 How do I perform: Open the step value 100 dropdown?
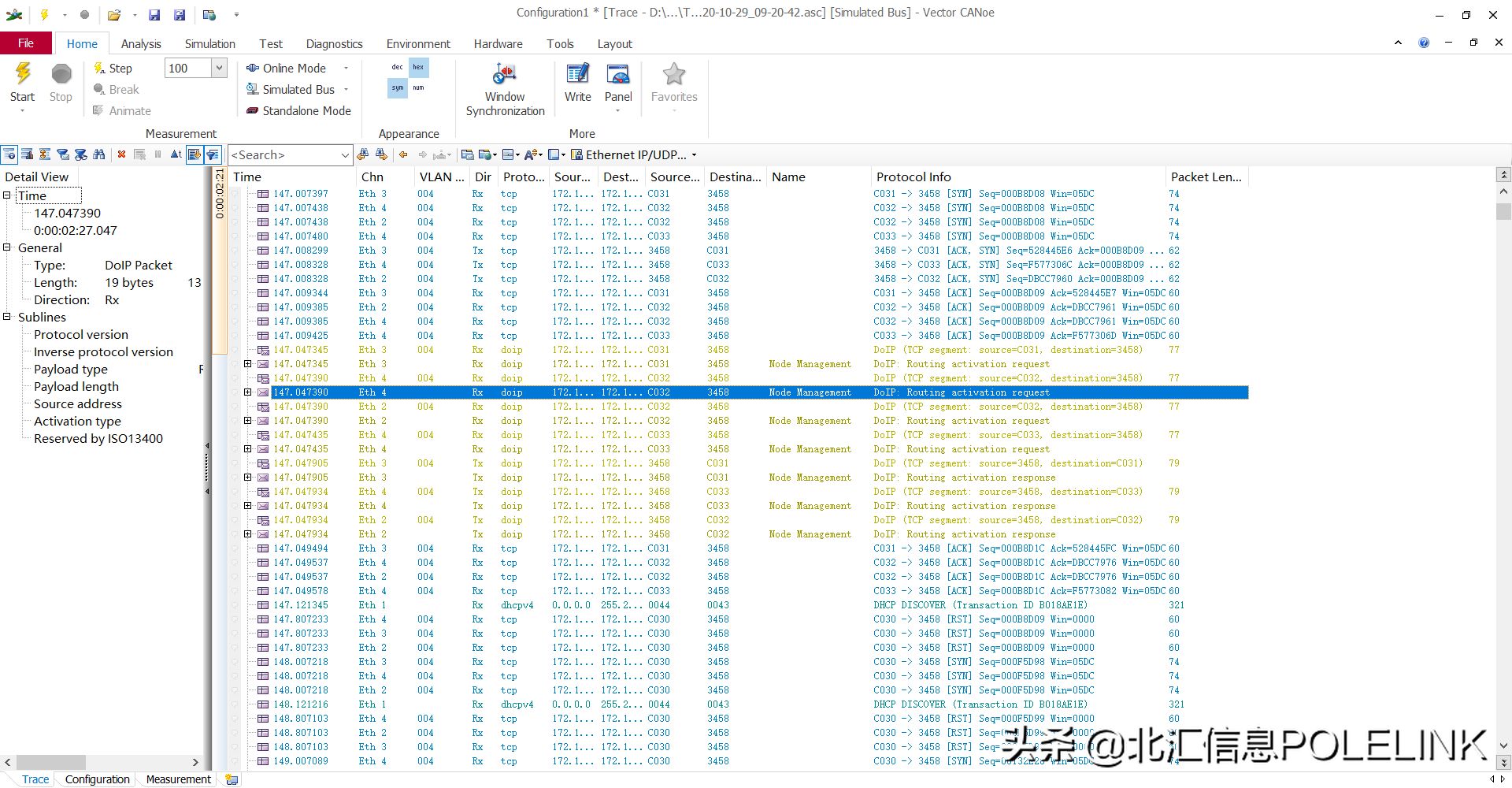pyautogui.click(x=219, y=69)
